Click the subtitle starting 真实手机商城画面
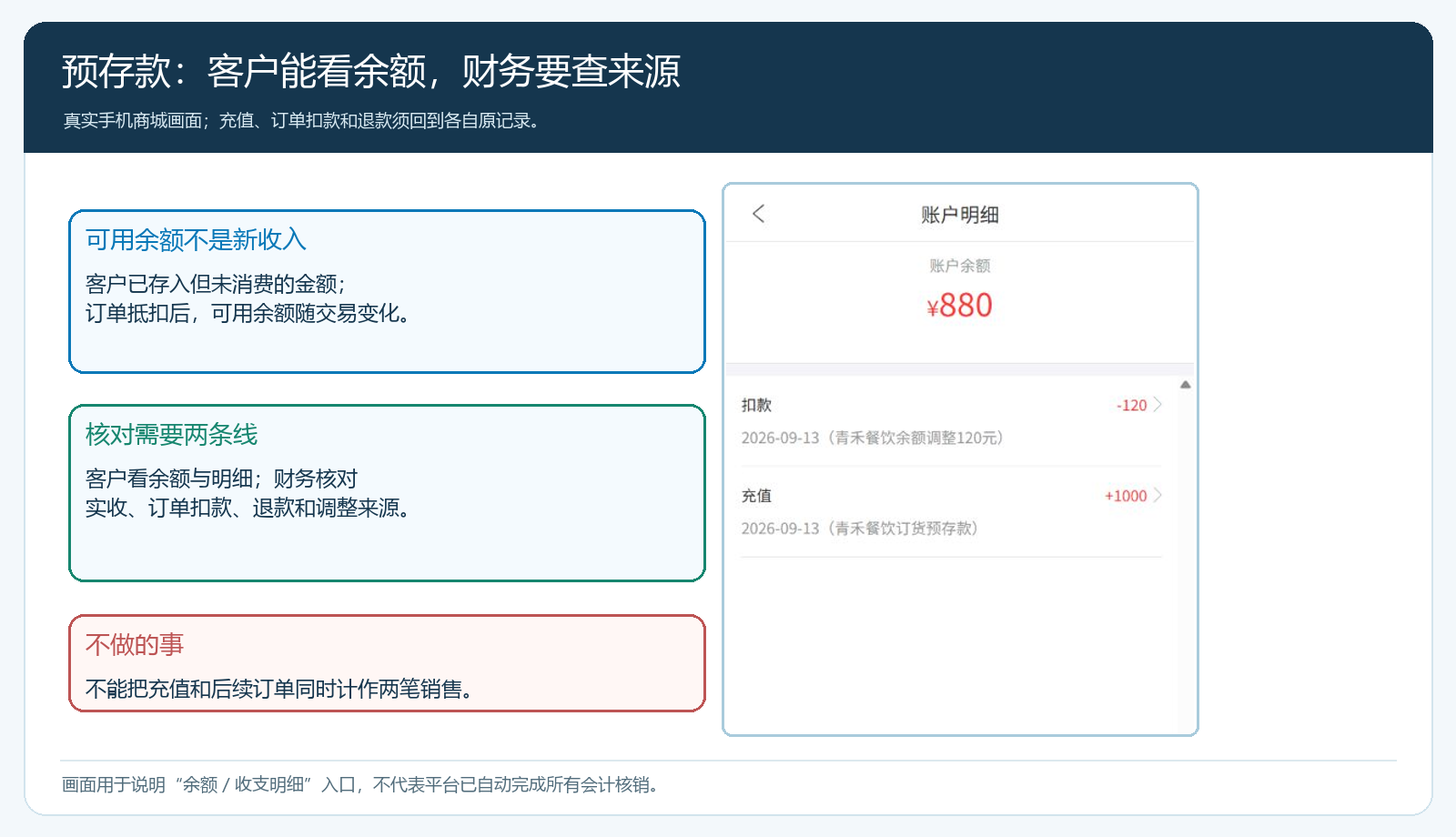Viewport: 1456px width, 837px height. point(301,121)
